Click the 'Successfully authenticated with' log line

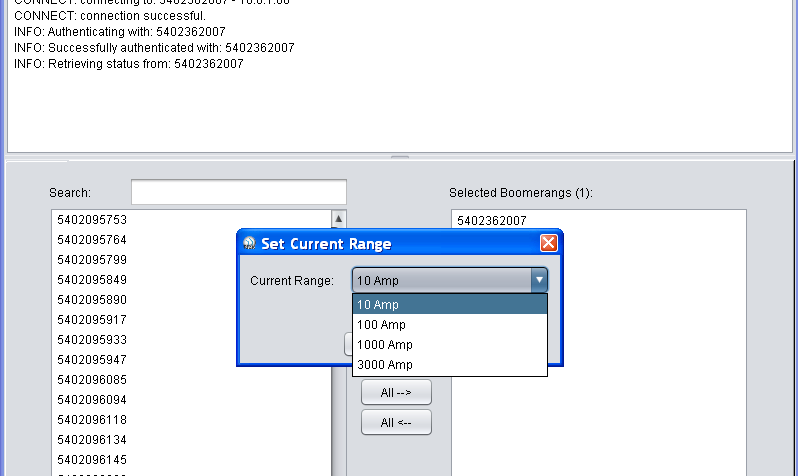[x=154, y=48]
